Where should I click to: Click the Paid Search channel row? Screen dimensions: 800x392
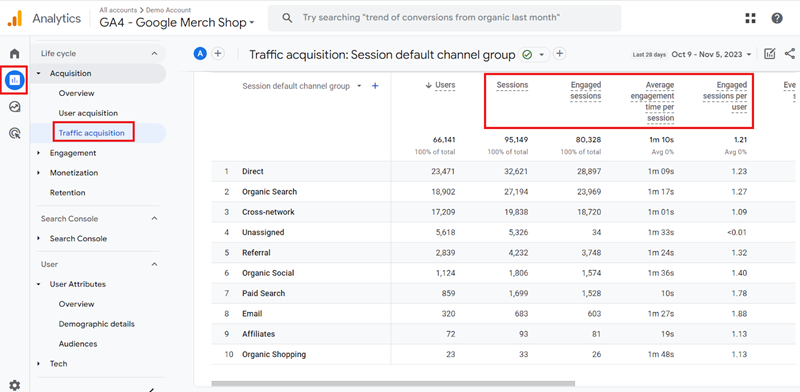[x=505, y=293]
